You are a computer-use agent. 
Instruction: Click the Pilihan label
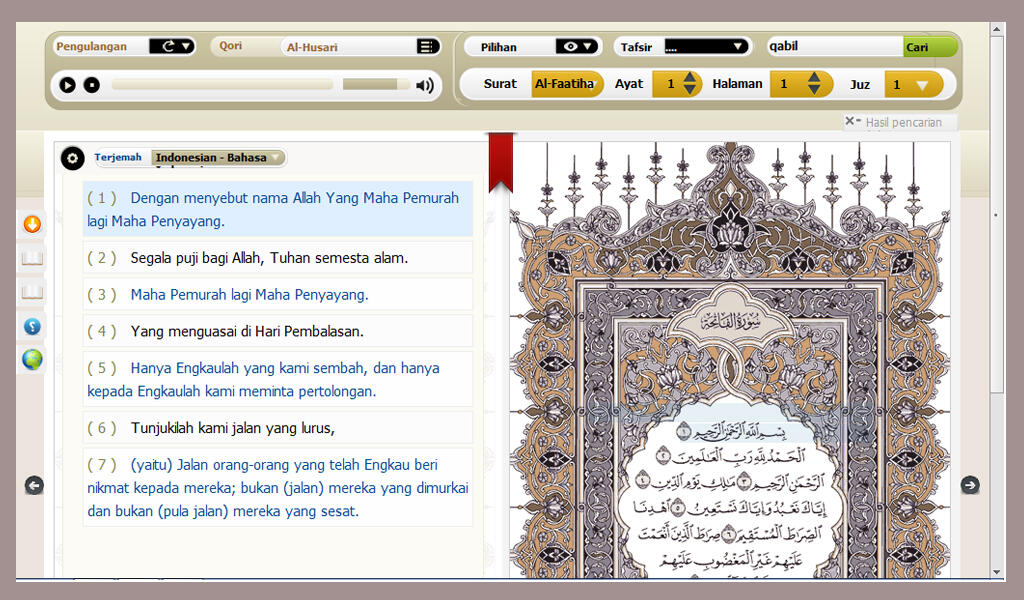pos(498,47)
